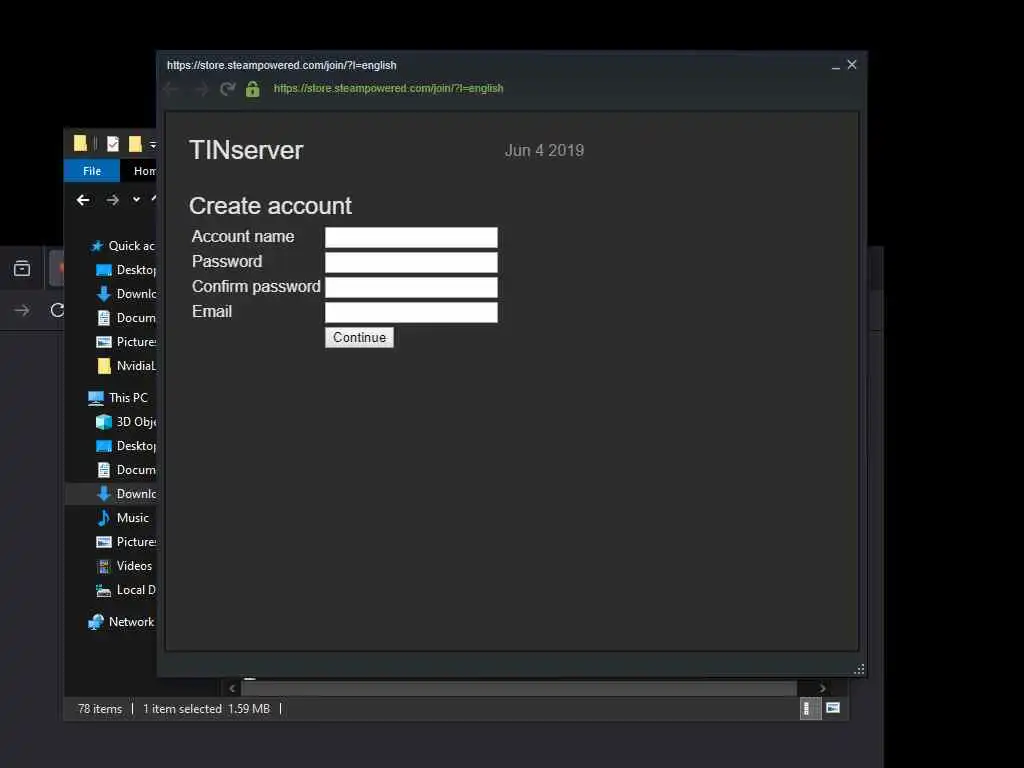Click the Account name input field
This screenshot has width=1024, height=768.
[411, 237]
